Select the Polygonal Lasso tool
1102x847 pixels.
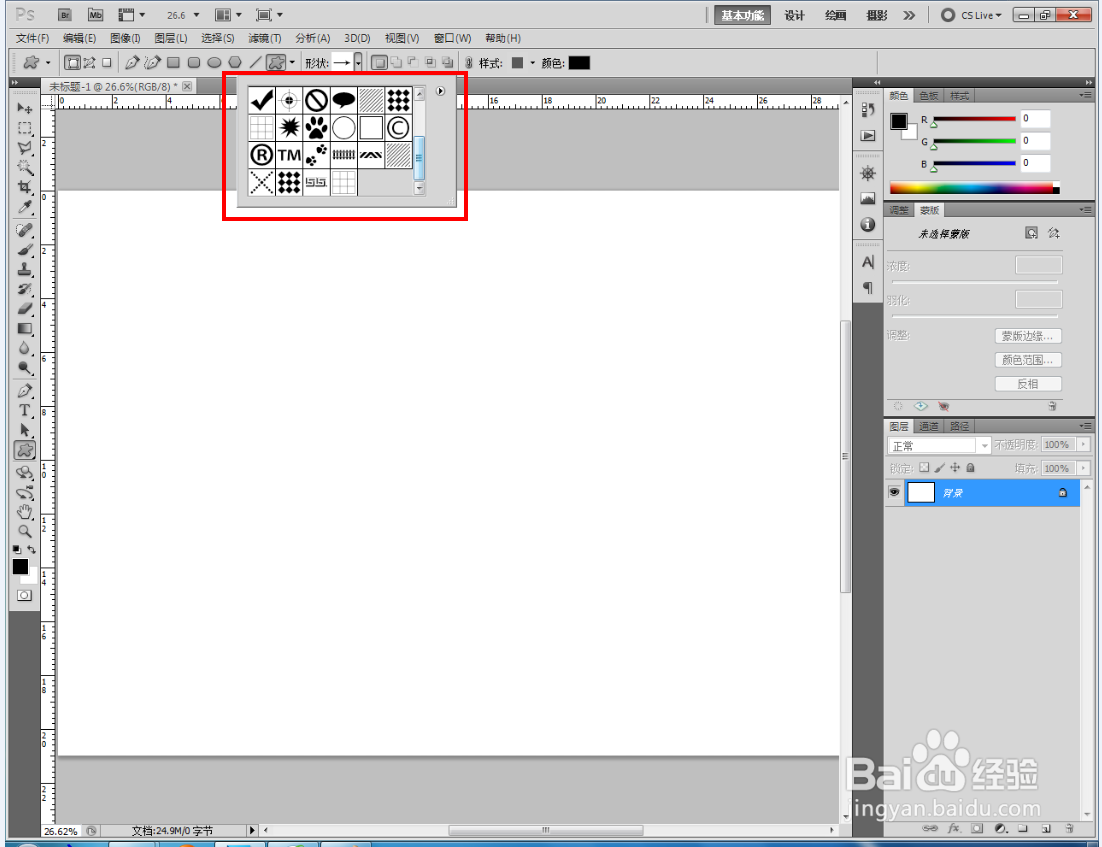[25, 148]
